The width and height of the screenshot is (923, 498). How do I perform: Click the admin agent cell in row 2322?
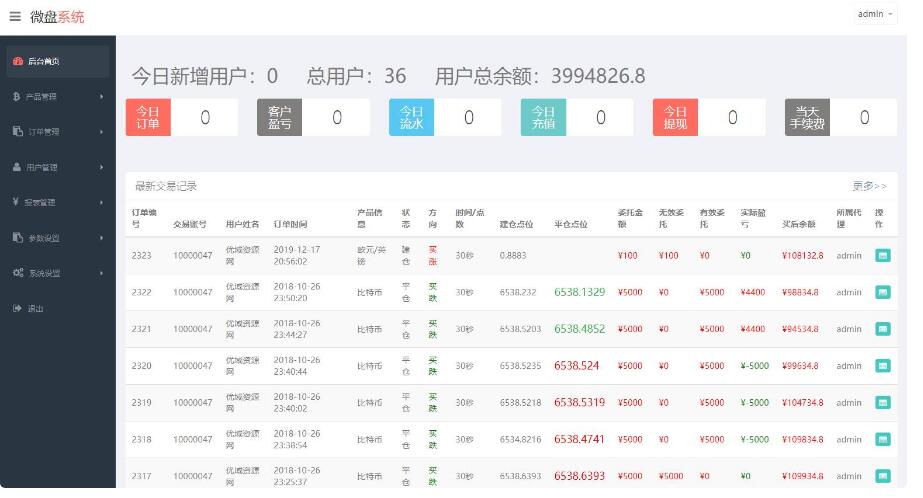pos(848,292)
